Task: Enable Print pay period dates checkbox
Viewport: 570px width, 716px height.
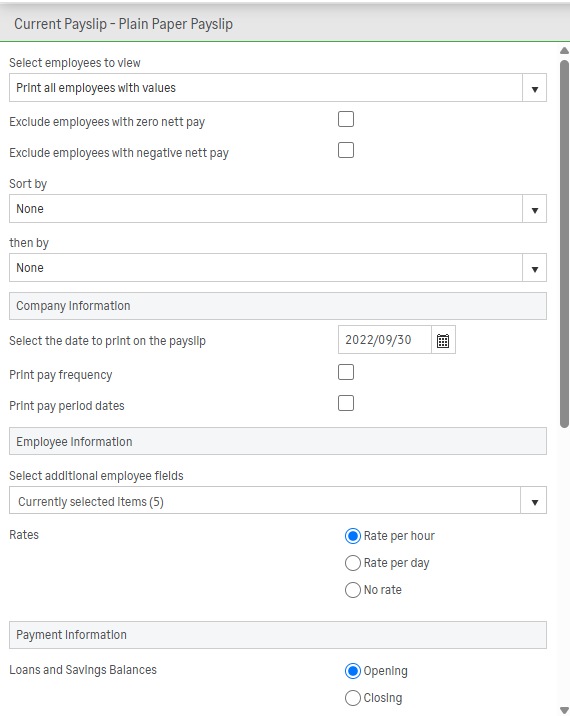Action: [x=346, y=403]
